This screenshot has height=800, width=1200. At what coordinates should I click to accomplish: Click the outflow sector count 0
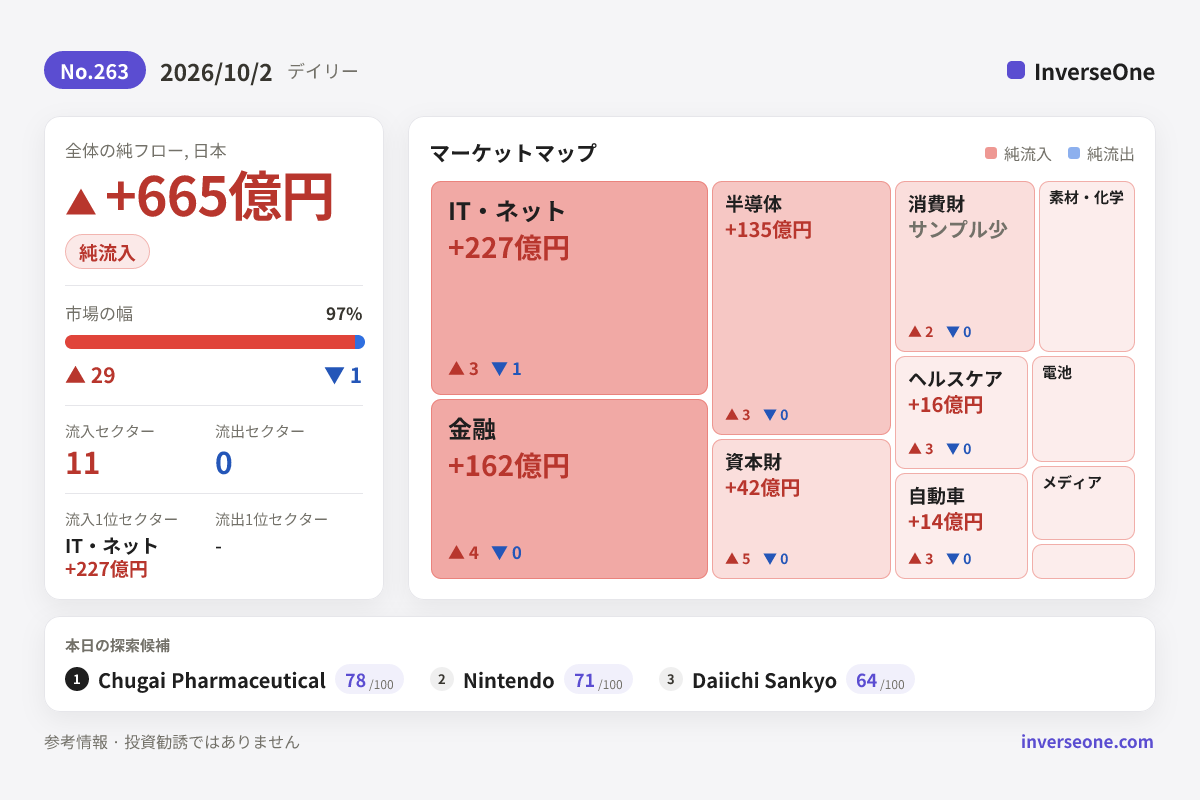(x=224, y=463)
